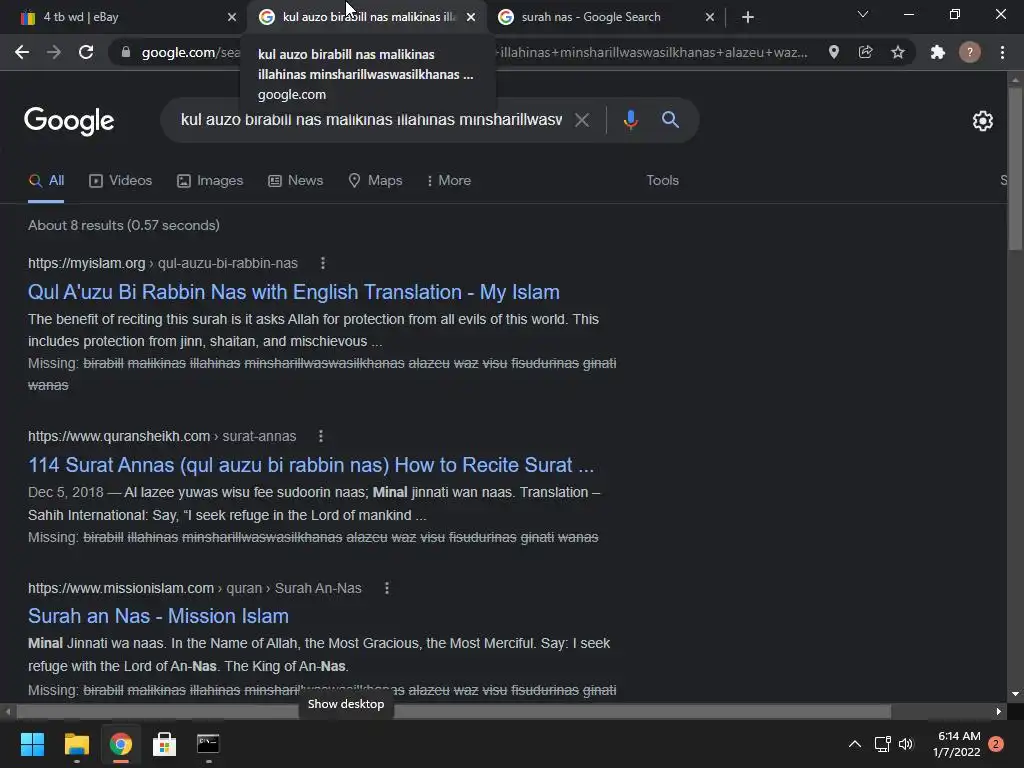The image size is (1024, 768).
Task: Open a new browser tab
Action: [x=748, y=17]
